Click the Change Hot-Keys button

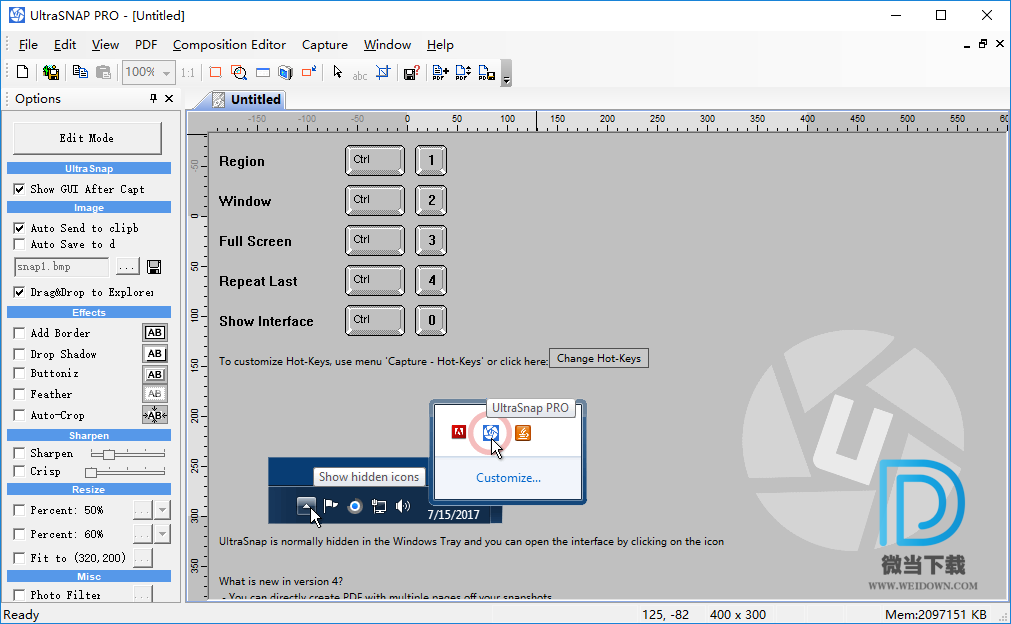598,358
